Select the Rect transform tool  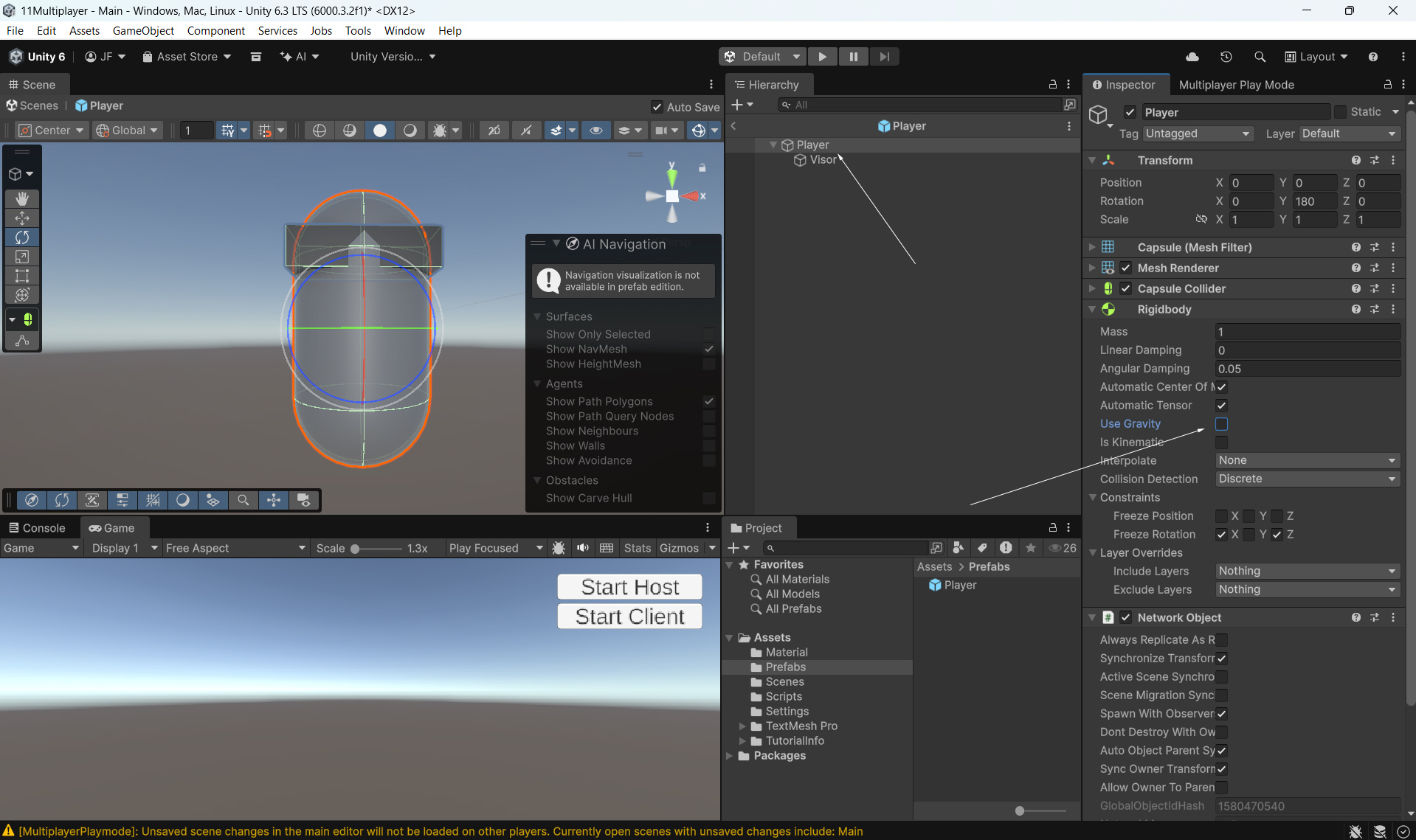22,275
